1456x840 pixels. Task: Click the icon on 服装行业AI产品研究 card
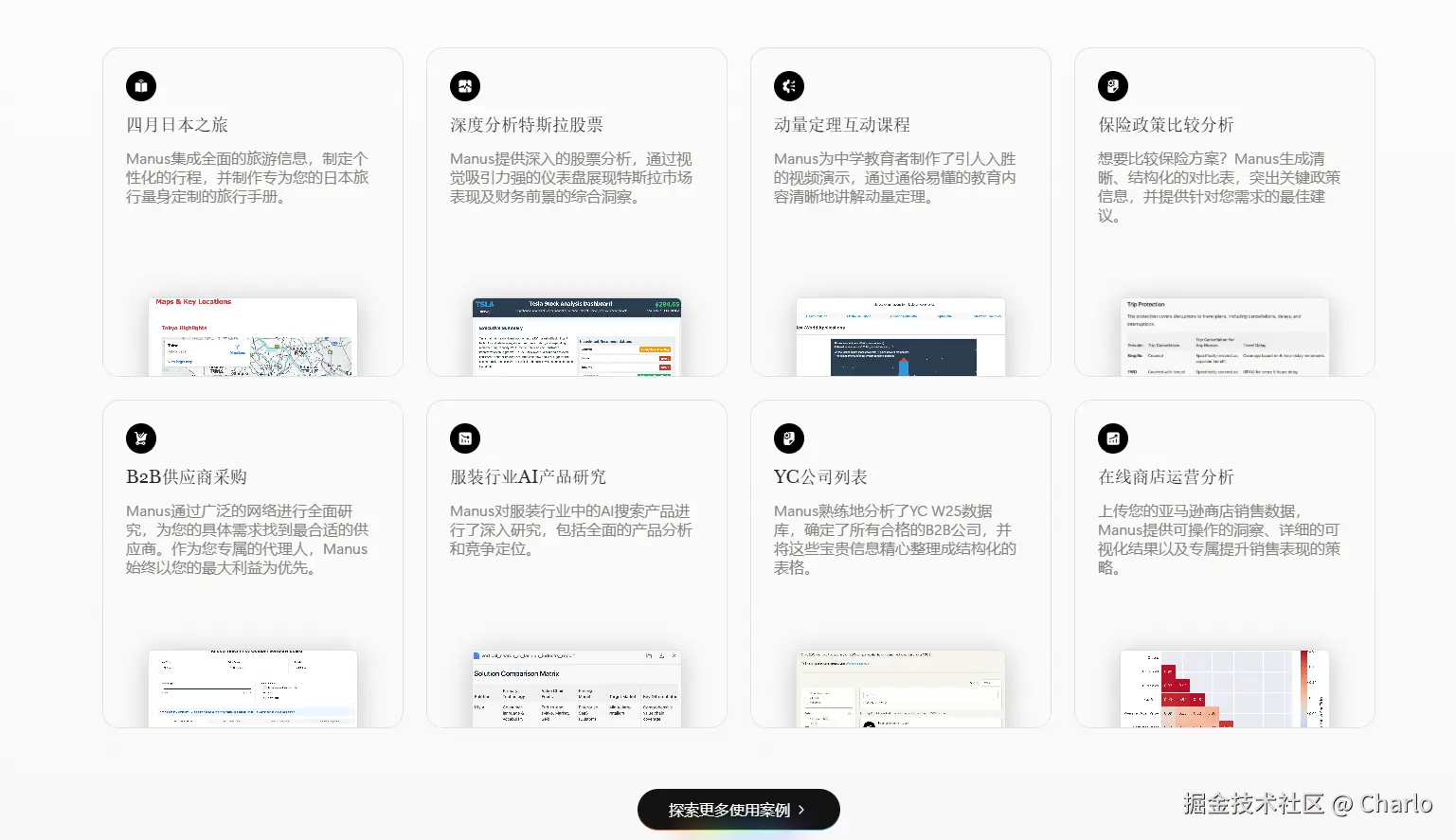coord(465,438)
